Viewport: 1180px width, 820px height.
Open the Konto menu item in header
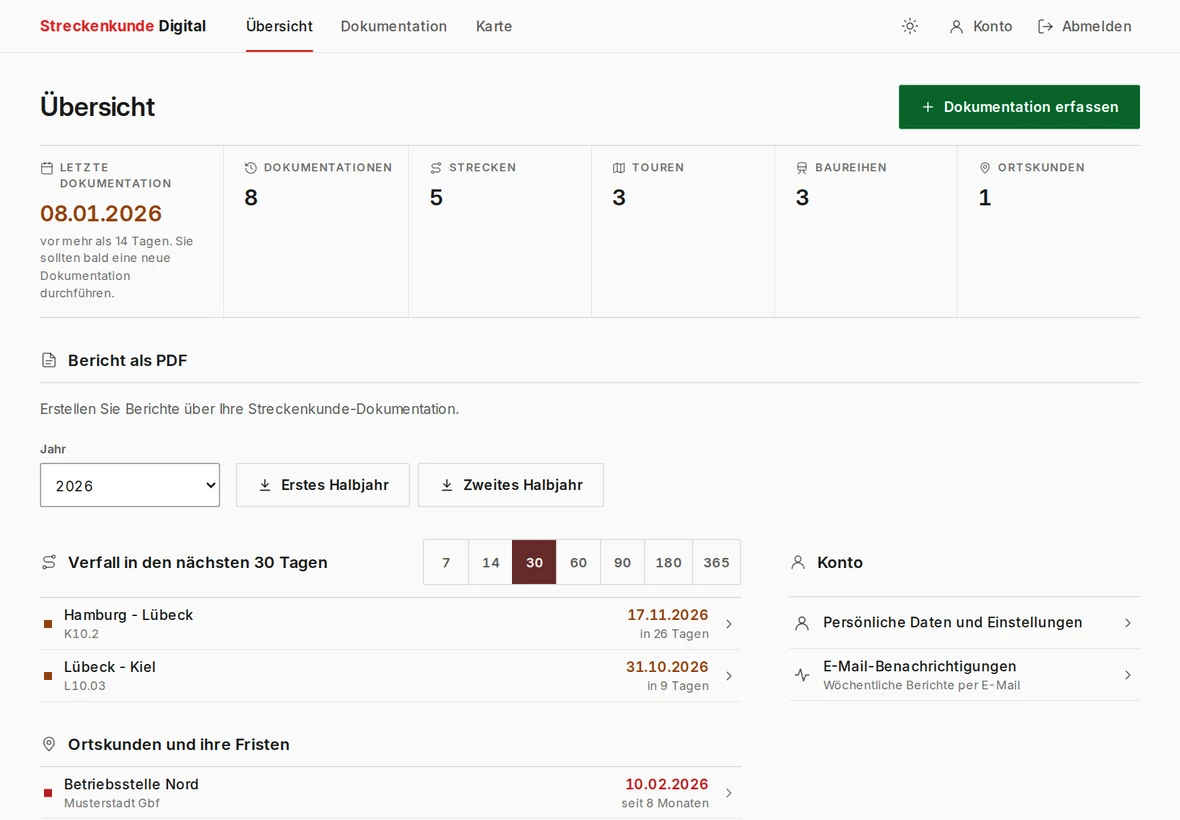click(x=981, y=26)
